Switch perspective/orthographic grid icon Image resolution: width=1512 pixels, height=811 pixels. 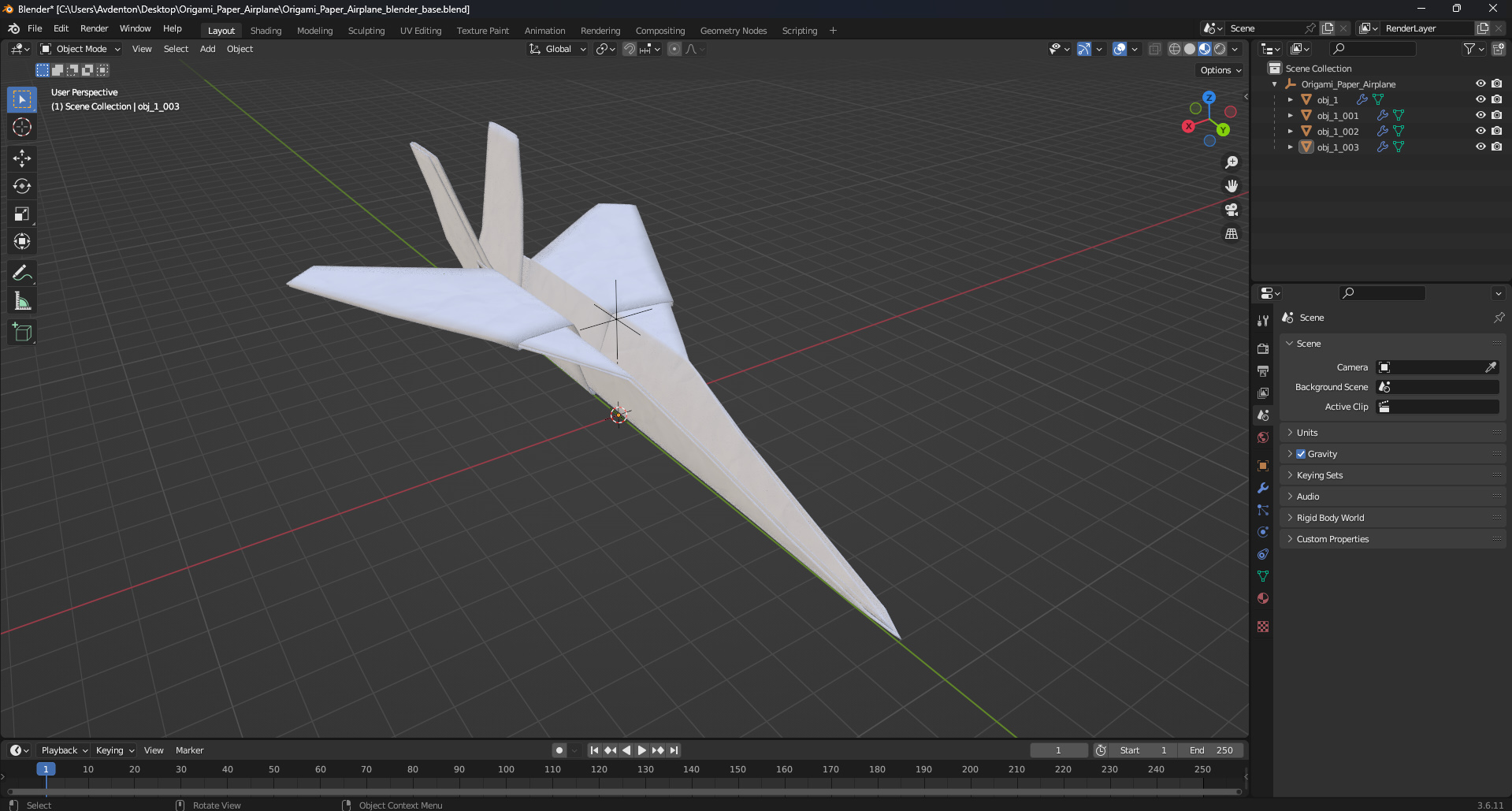1232,233
